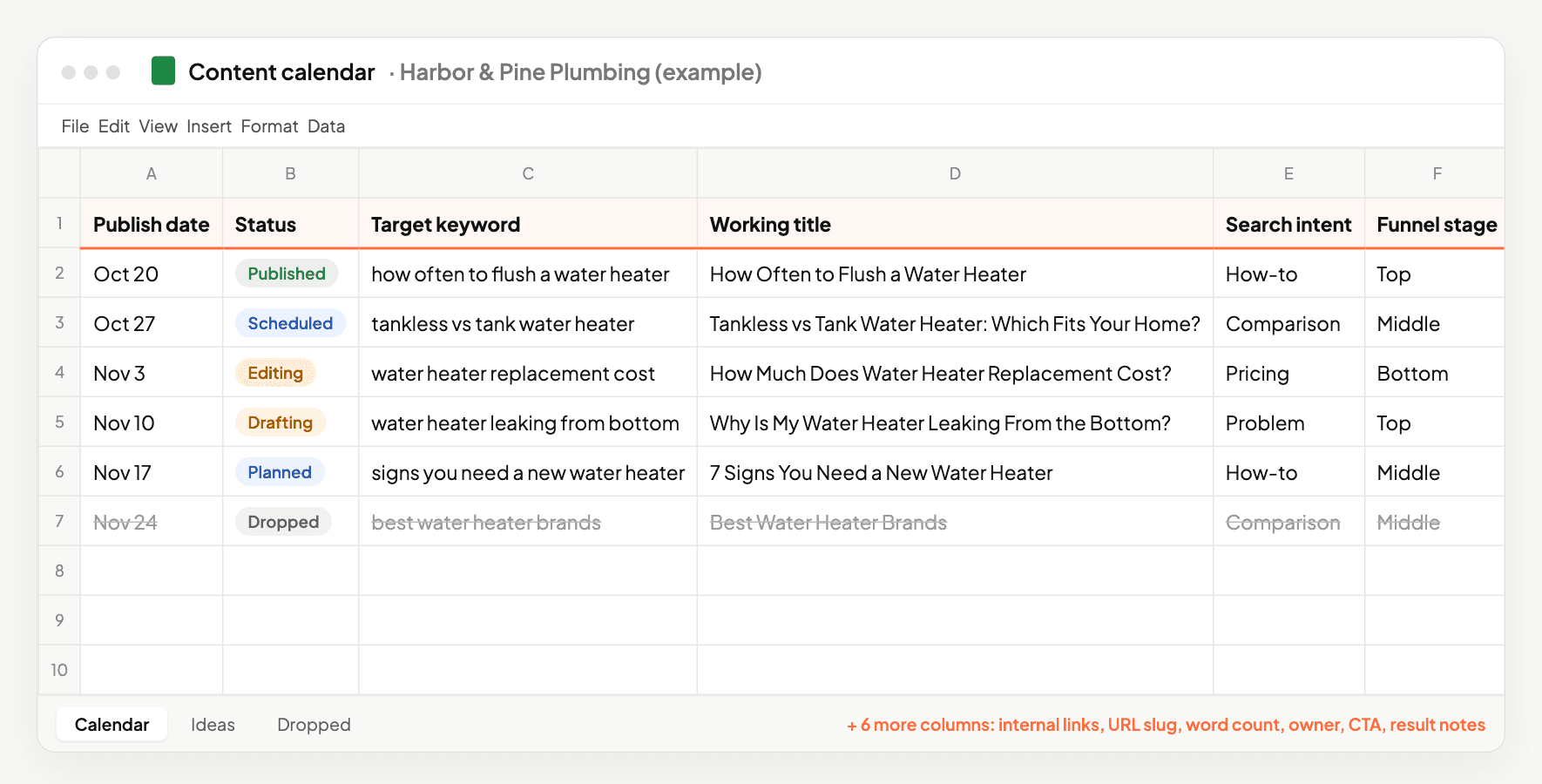Open the File menu
This screenshot has width=1542, height=784.
(x=75, y=126)
